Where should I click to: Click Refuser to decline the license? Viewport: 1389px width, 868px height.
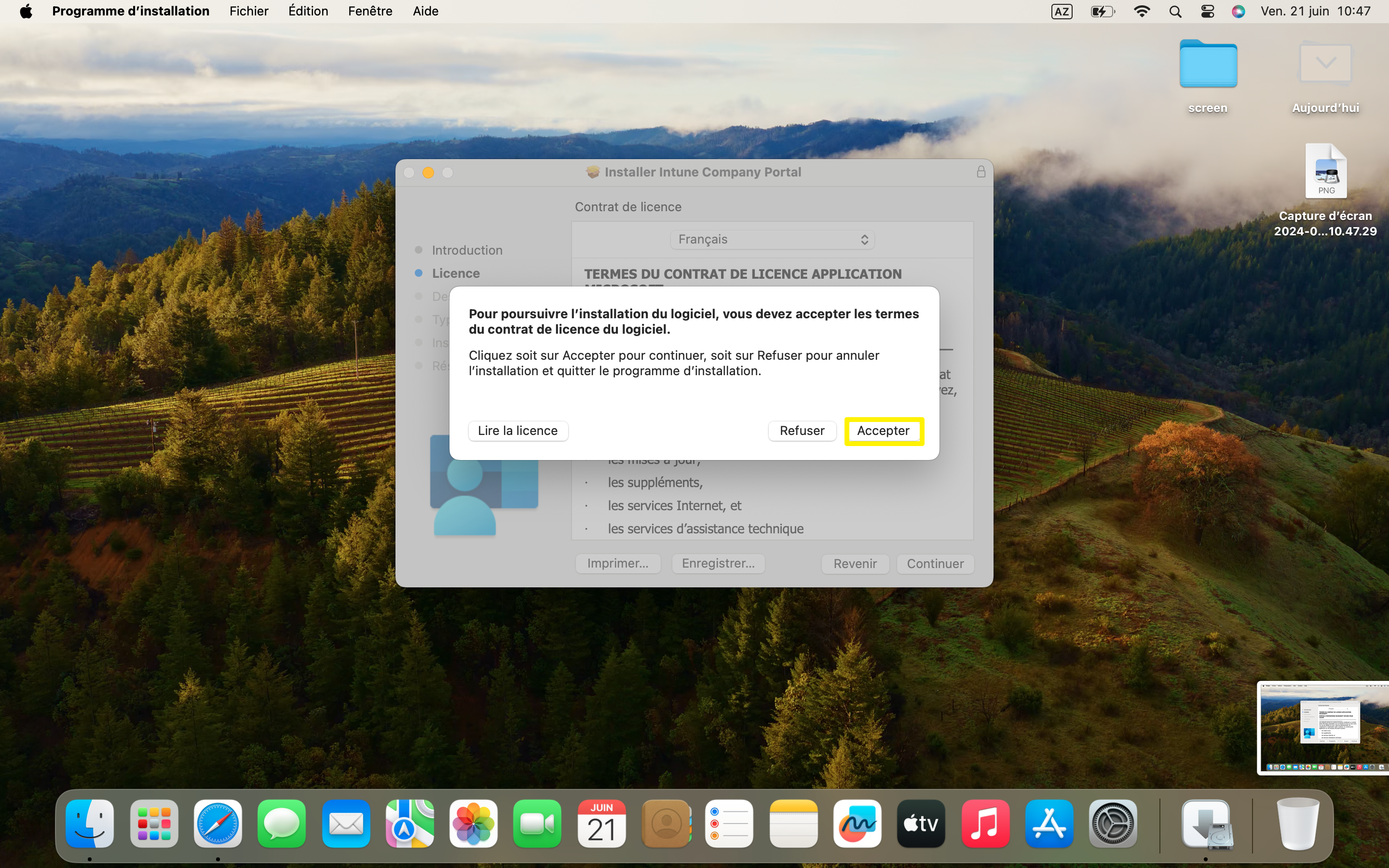802,431
